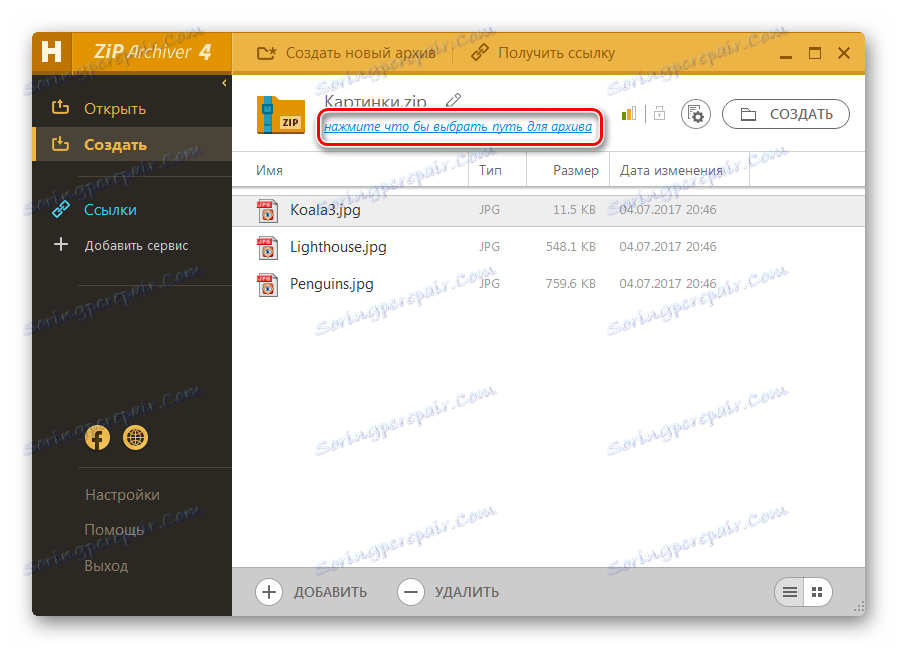Go to Ссылки in the sidebar

pos(94,210)
